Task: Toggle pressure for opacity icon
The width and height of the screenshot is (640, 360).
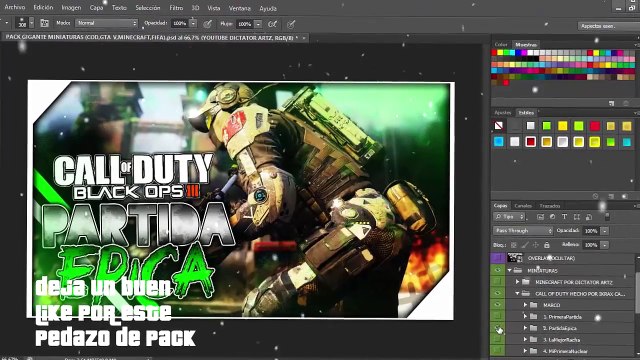Action: [207, 24]
